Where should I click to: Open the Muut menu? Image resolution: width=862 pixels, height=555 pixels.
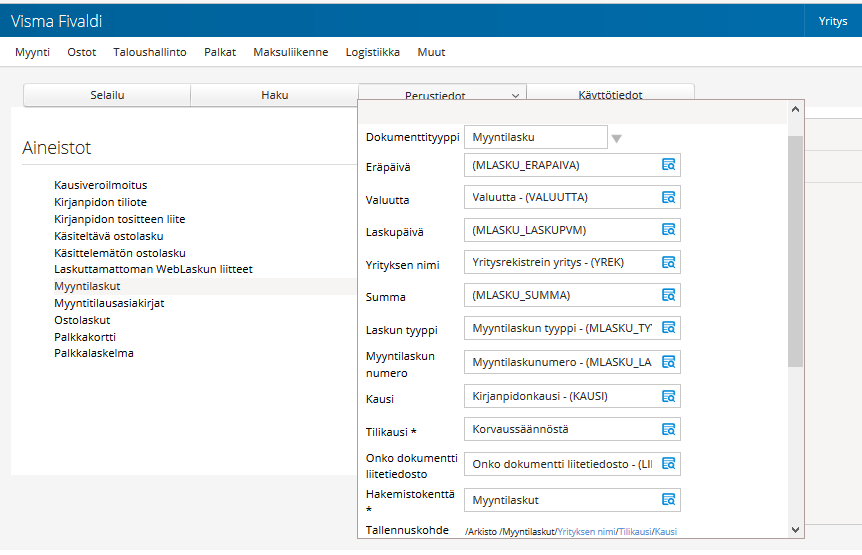[431, 52]
